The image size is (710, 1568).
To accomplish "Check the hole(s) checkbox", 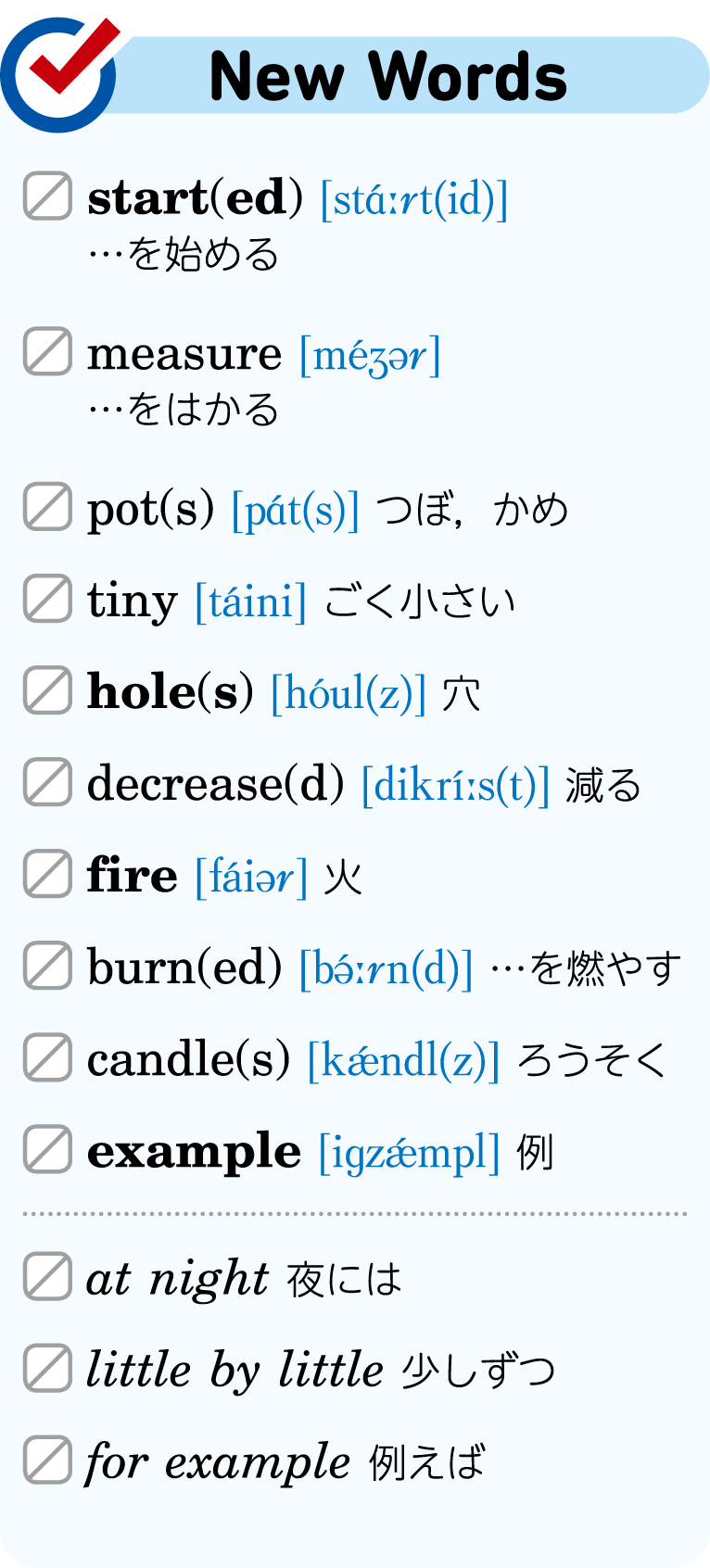I will (x=47, y=689).
